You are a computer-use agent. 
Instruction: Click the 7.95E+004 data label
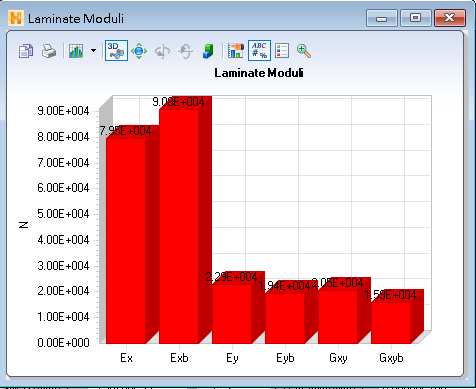125,131
